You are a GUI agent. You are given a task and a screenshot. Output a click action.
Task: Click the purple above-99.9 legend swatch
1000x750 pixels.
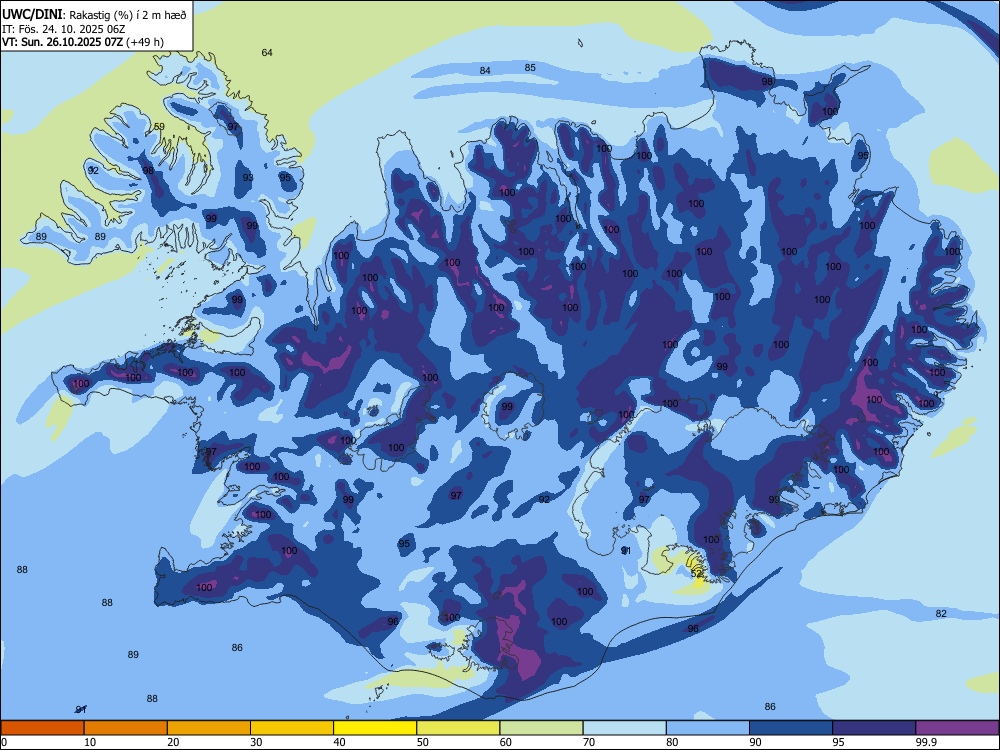coord(957,728)
